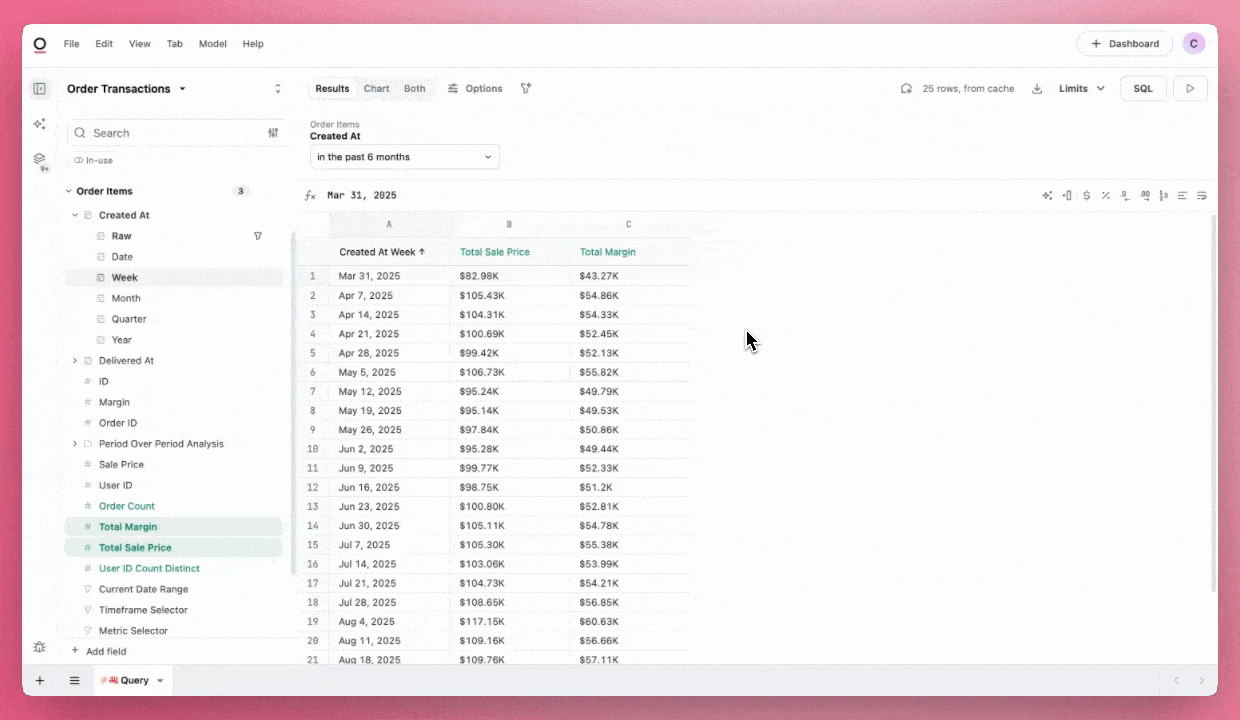
Task: Decrease decimal places for the values
Action: click(x=1126, y=195)
